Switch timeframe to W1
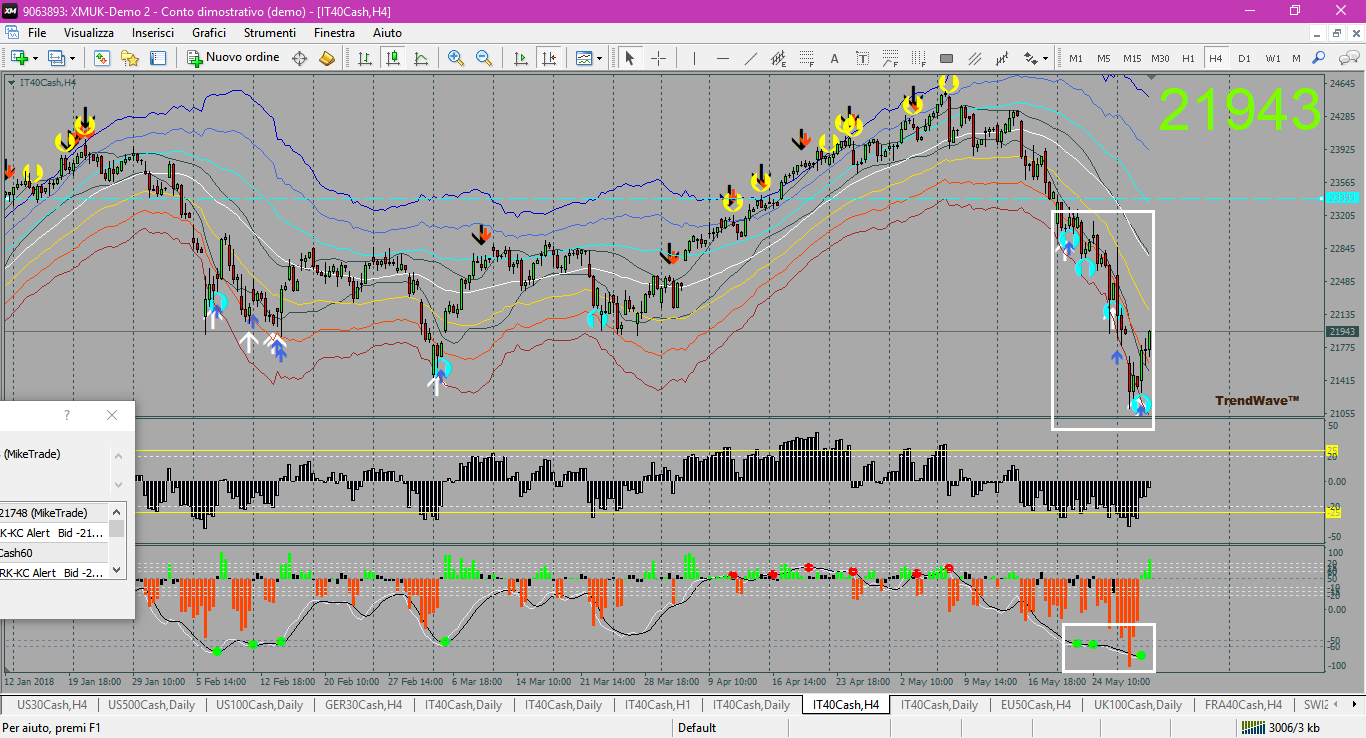 point(1272,58)
